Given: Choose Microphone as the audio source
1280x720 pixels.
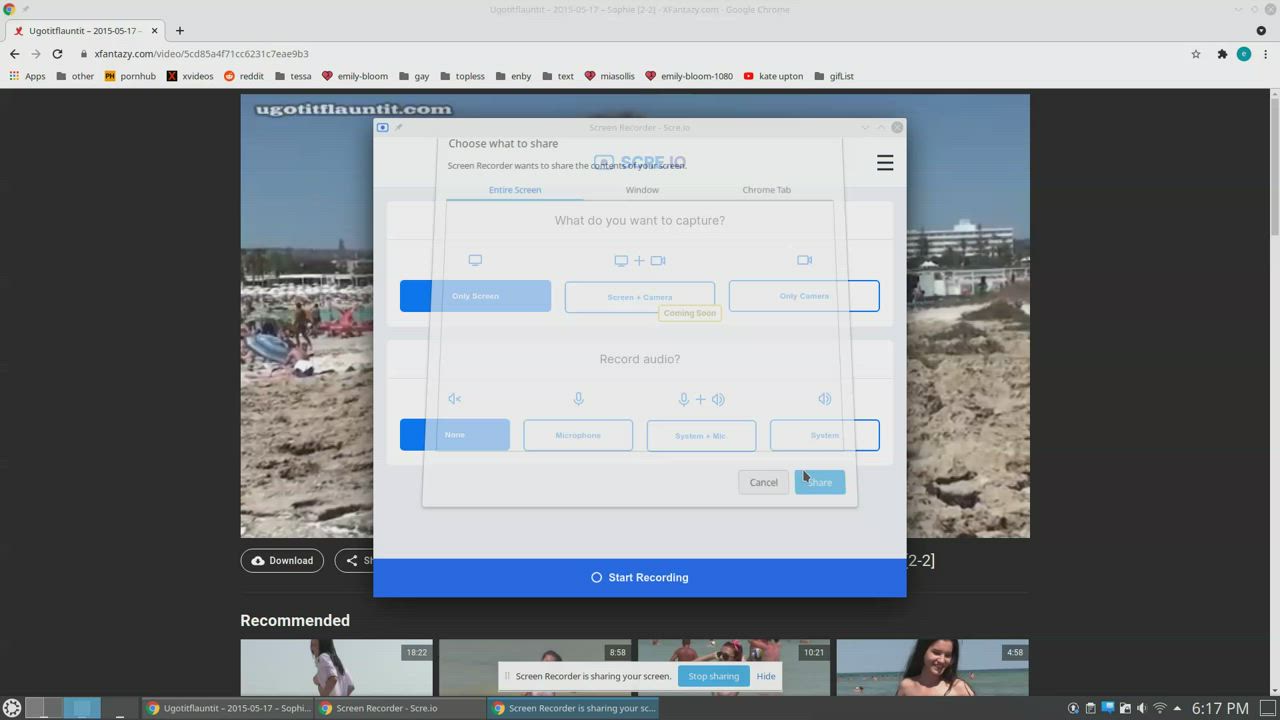Looking at the screenshot, I should 577,435.
